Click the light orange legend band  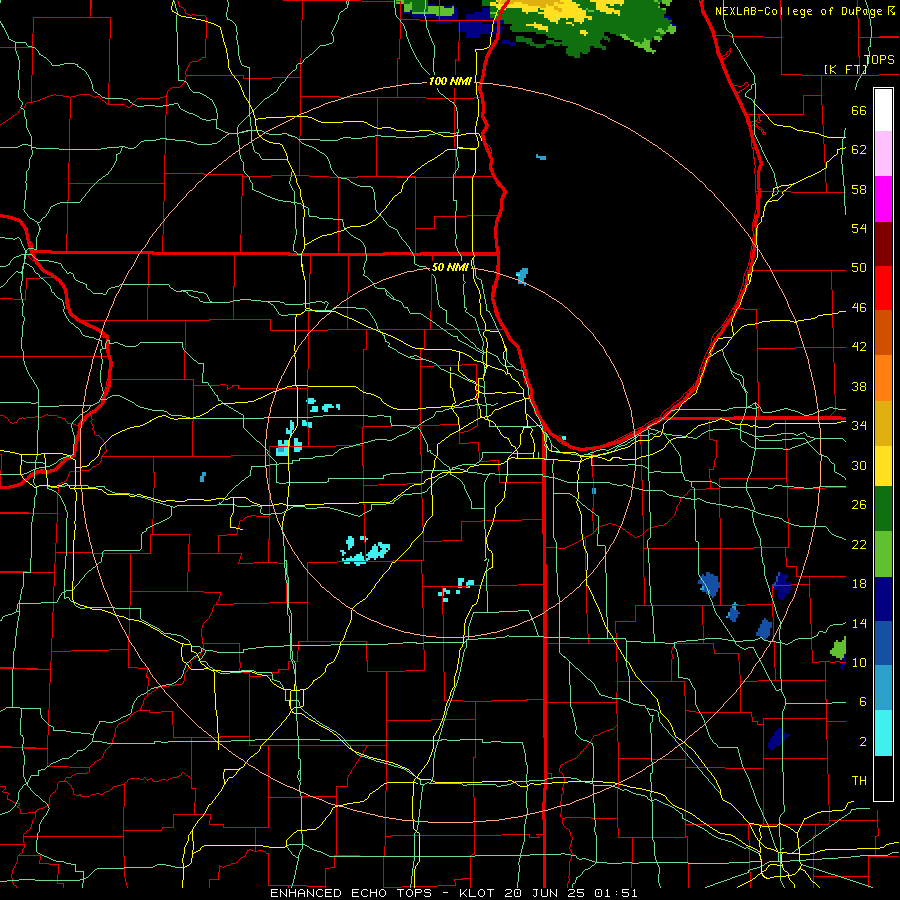(883, 378)
